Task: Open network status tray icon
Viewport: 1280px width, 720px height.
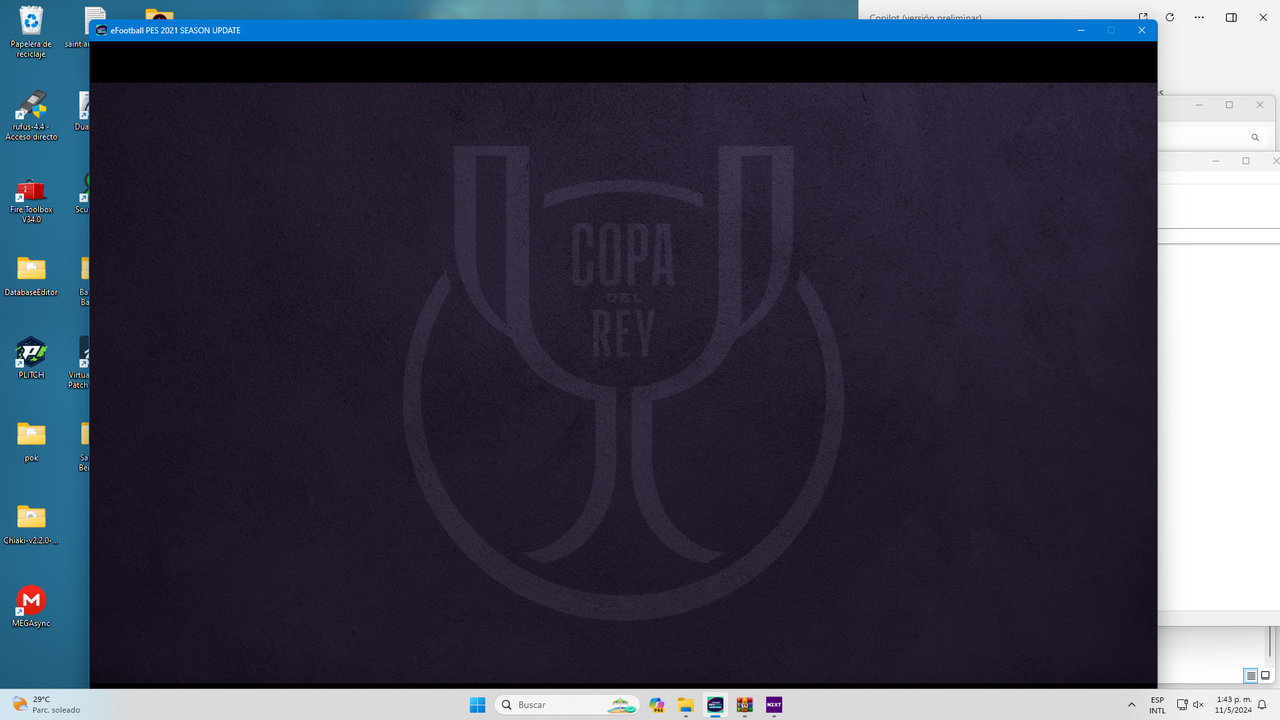Action: (1182, 705)
